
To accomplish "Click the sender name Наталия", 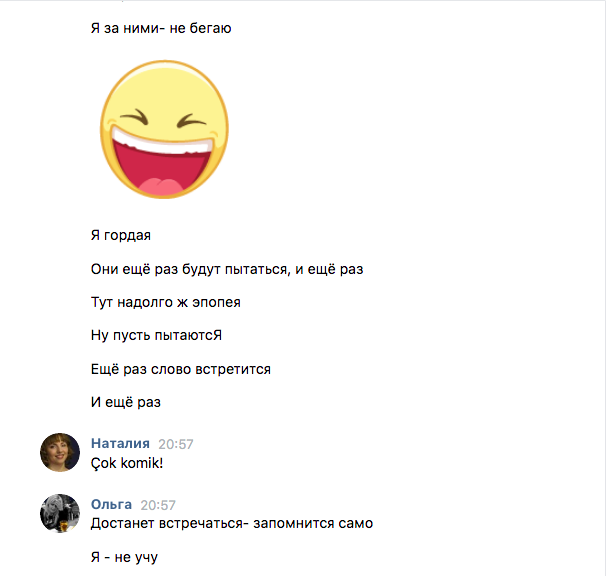I will point(120,443).
